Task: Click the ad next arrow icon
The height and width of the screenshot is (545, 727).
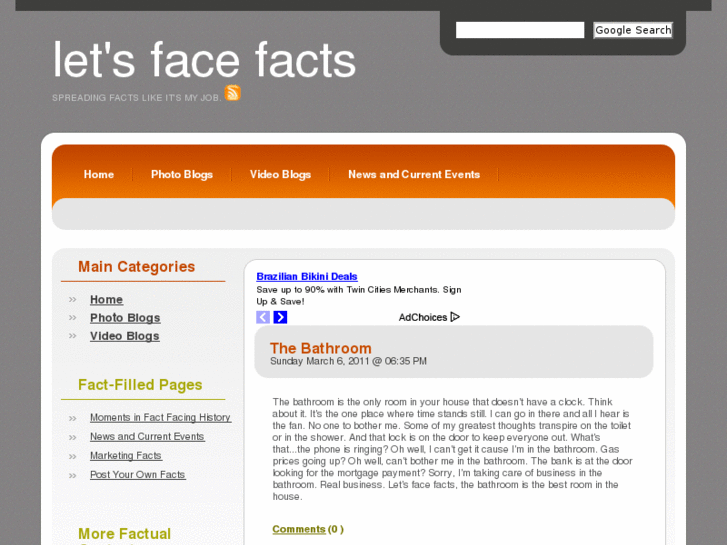Action: pos(280,317)
